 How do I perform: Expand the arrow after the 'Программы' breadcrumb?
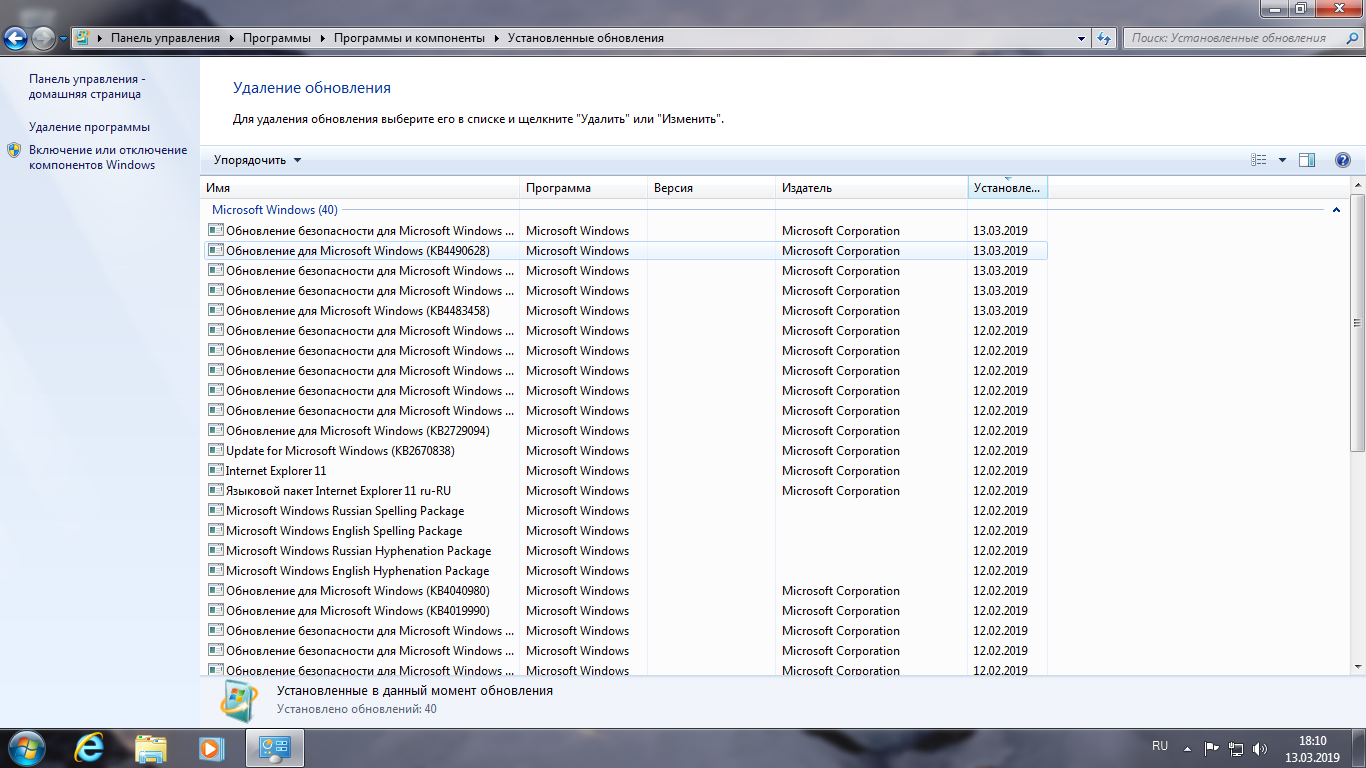coord(322,38)
